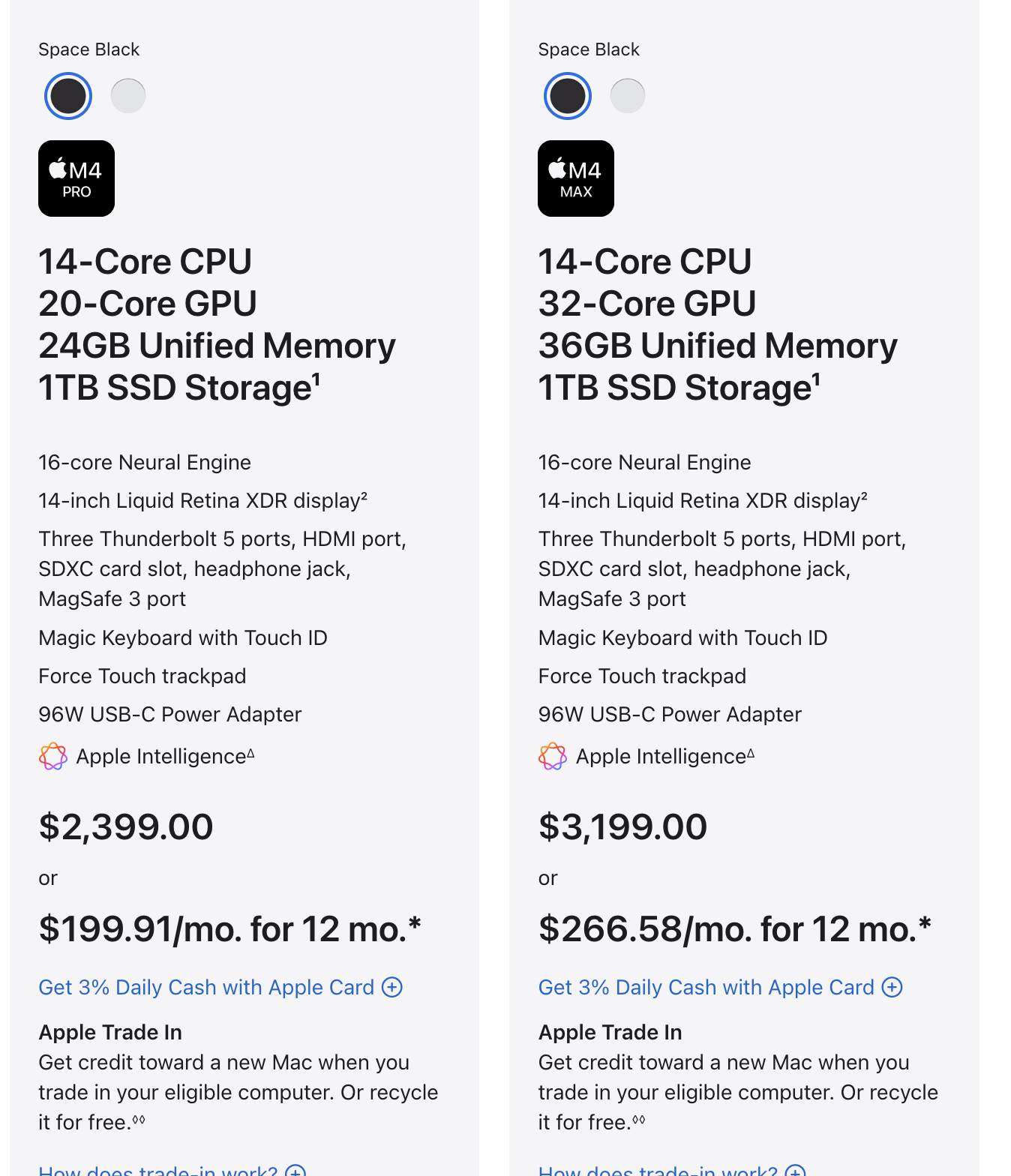Image resolution: width=1011 pixels, height=1176 pixels.
Task: Select Space Black color for M4 Max model
Action: 568,96
